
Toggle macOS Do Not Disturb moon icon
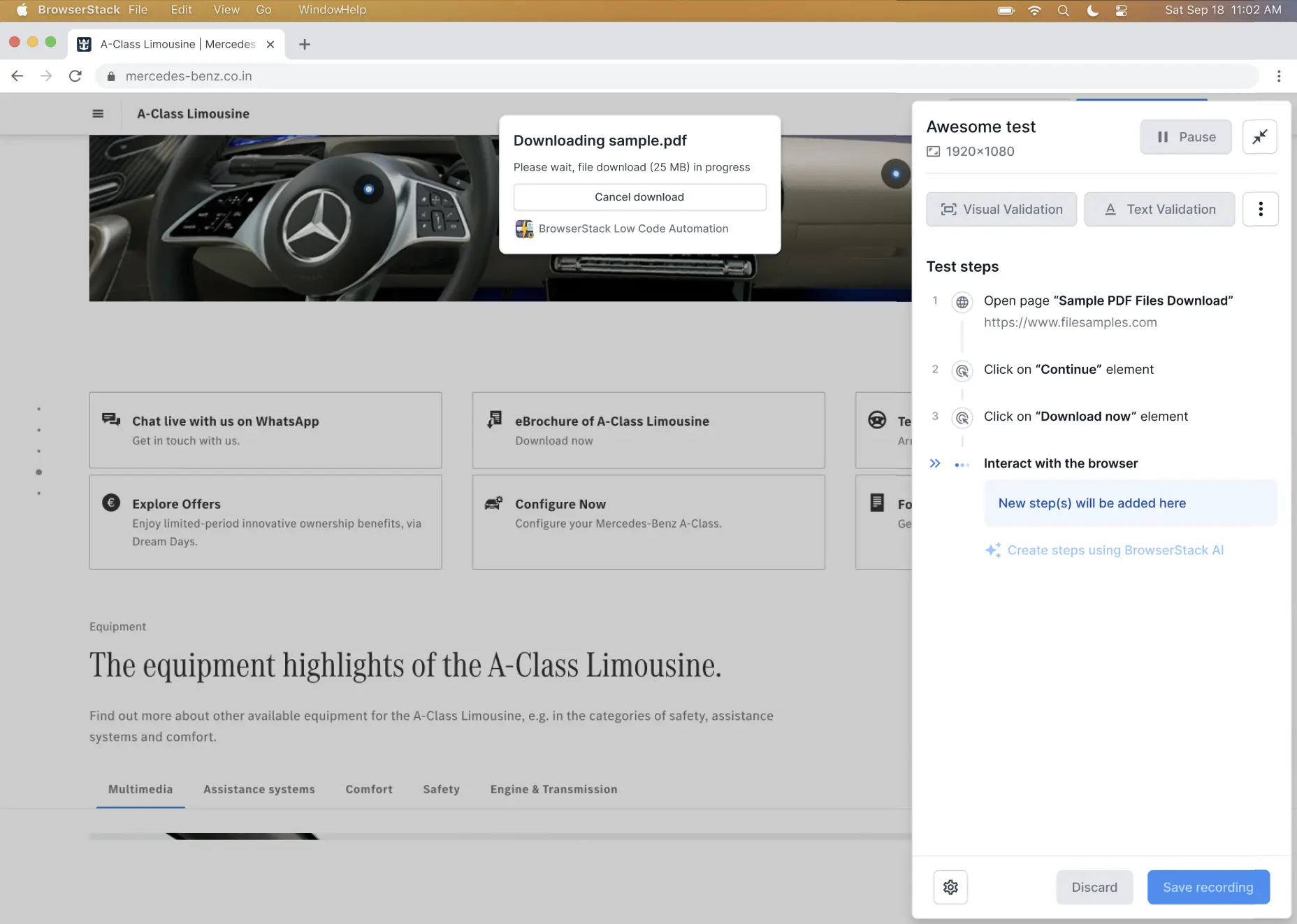pos(1092,10)
